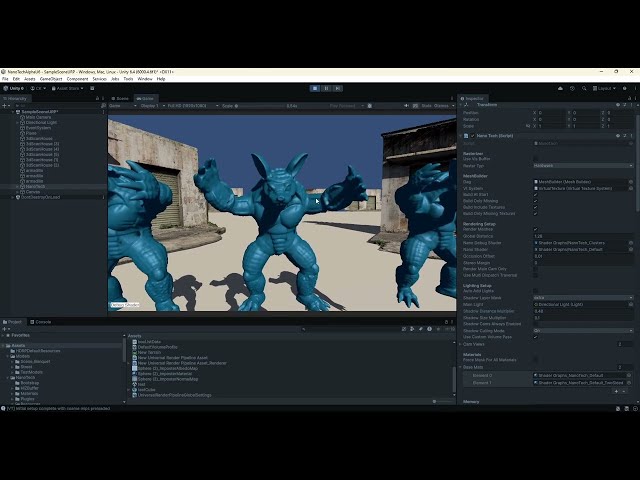Screen dimensions: 640x480
Task: Open the Gizmos dropdown
Action: [x=444, y=106]
